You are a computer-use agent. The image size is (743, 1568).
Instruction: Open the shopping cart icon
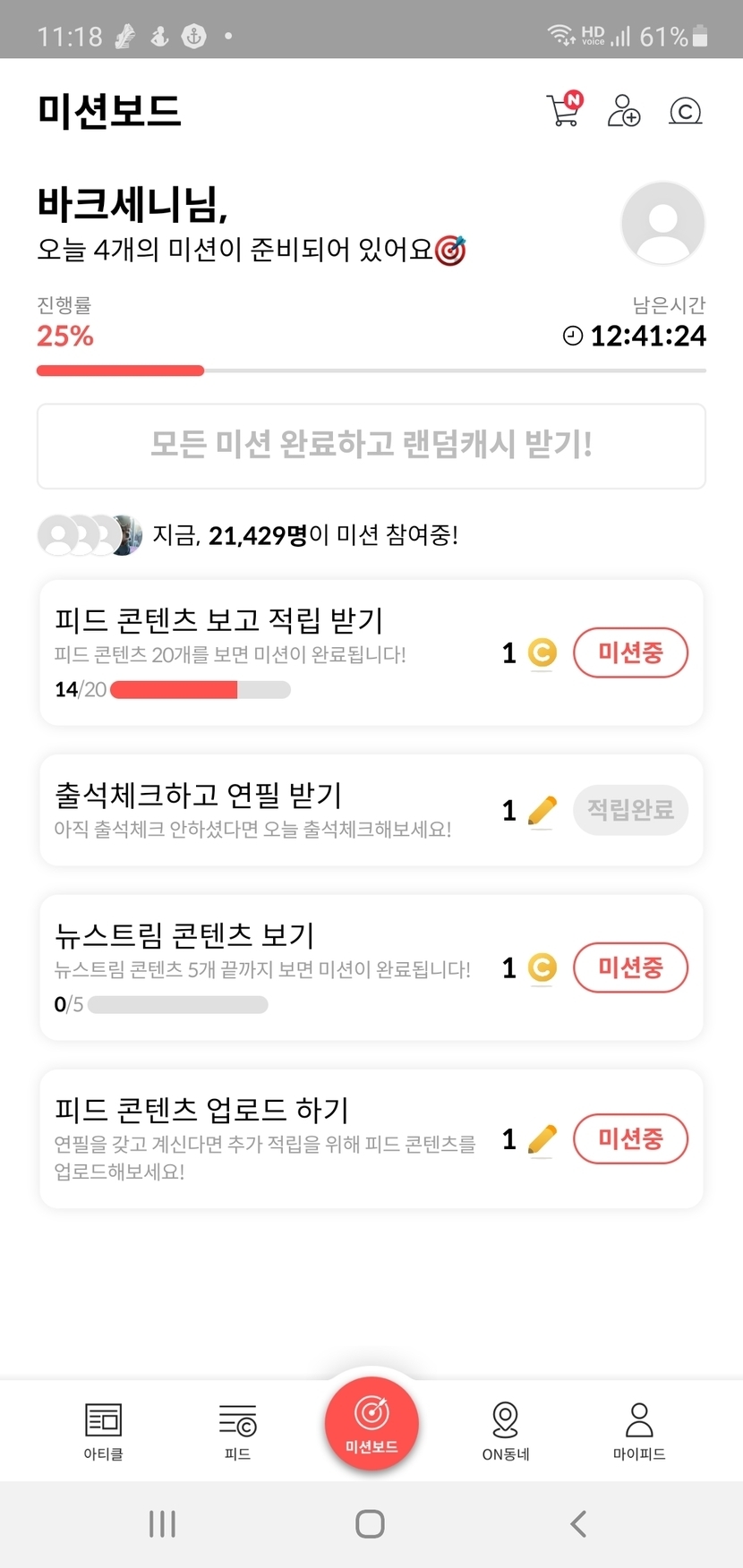[x=563, y=110]
